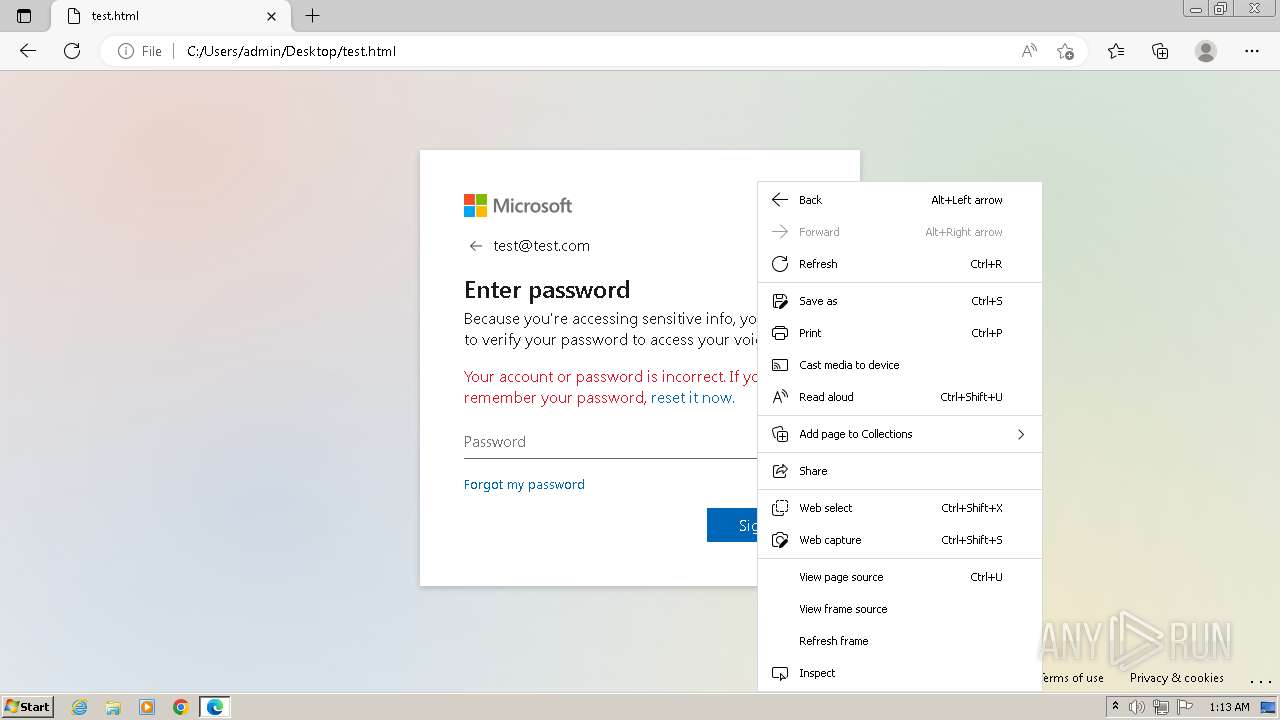
Task: Choose Refresh frame menu entry
Action: tap(900, 641)
